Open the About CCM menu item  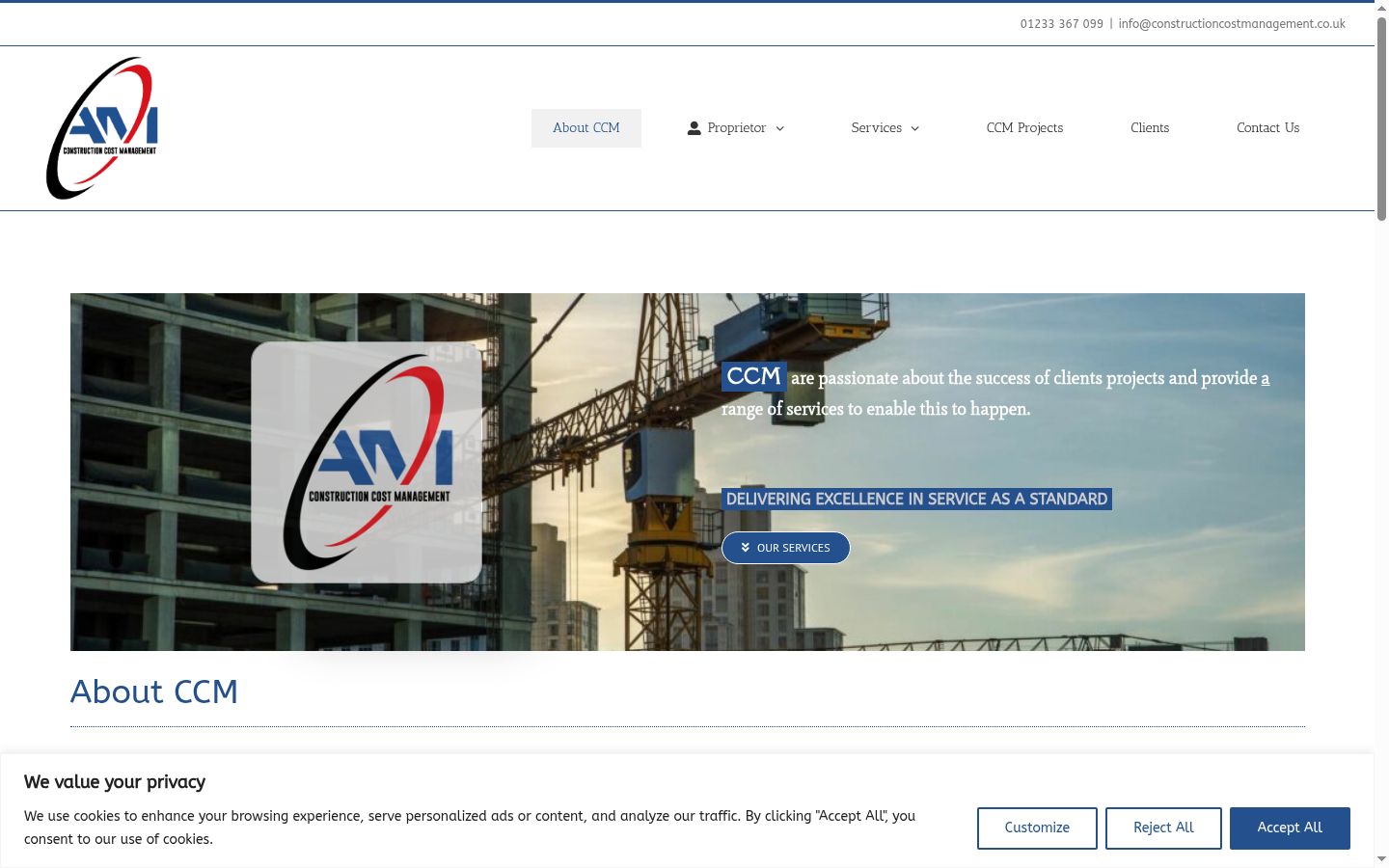pyautogui.click(x=586, y=127)
